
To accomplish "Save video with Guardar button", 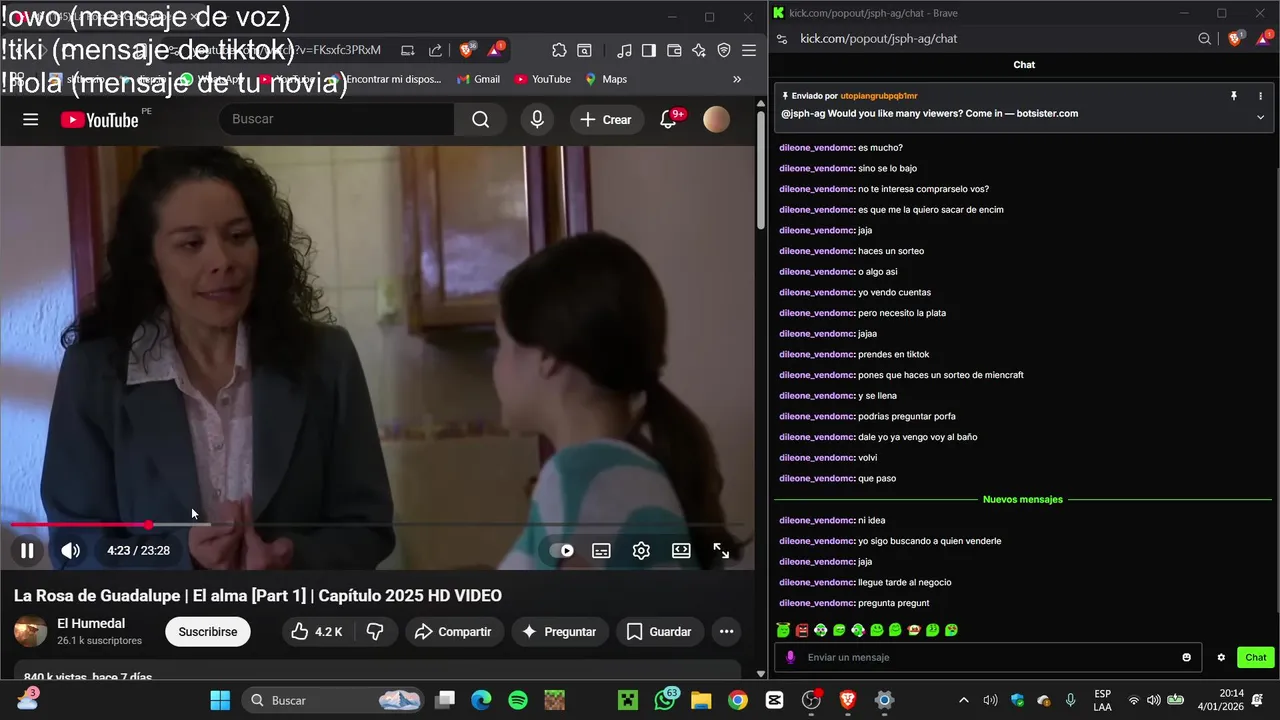I will (659, 632).
